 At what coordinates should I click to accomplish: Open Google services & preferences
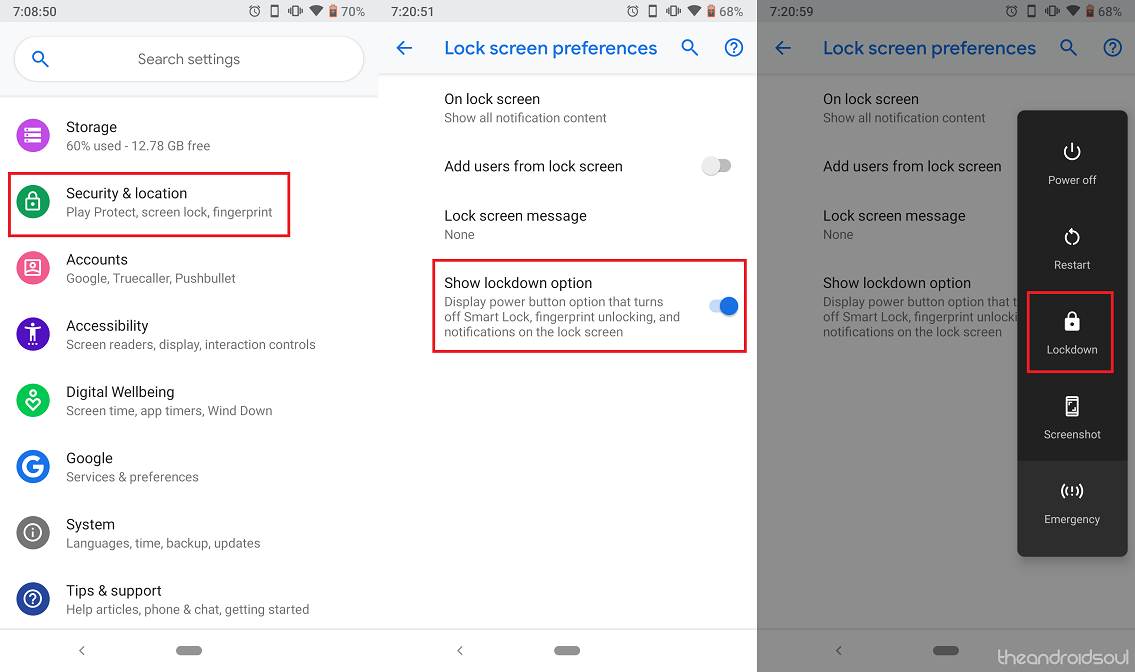(x=189, y=467)
